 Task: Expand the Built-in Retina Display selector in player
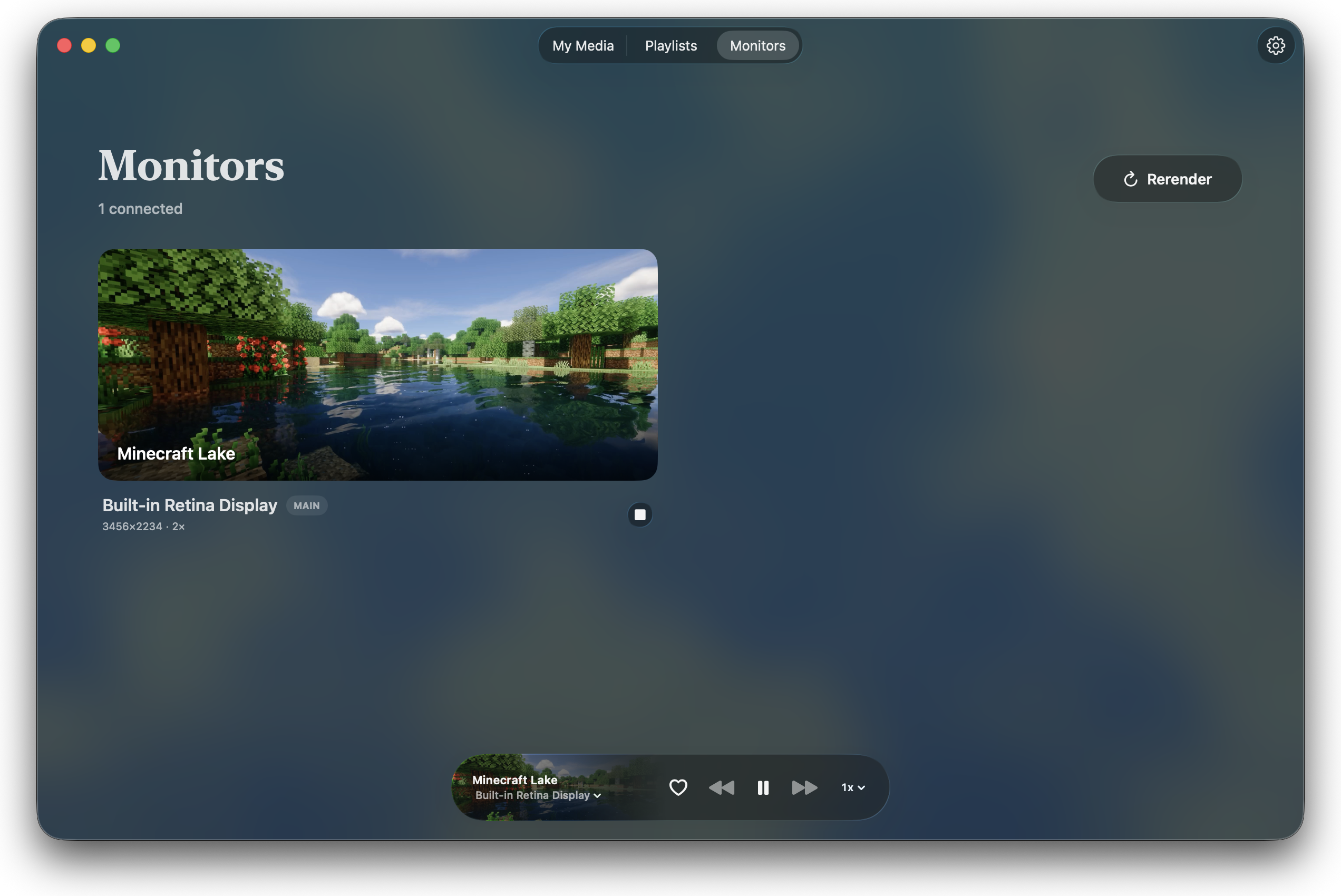click(538, 795)
